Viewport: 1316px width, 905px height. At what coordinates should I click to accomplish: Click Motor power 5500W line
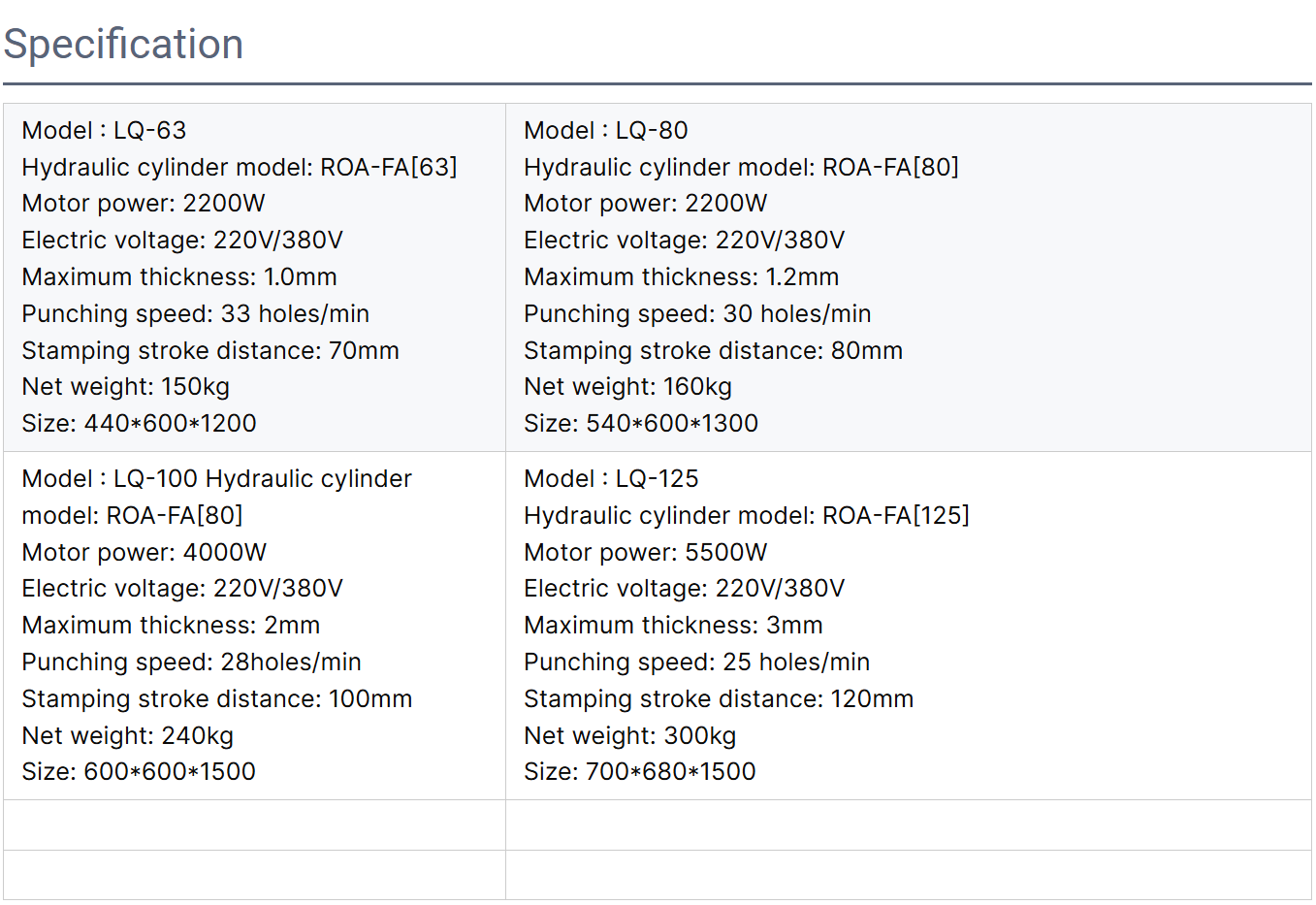pyautogui.click(x=645, y=553)
